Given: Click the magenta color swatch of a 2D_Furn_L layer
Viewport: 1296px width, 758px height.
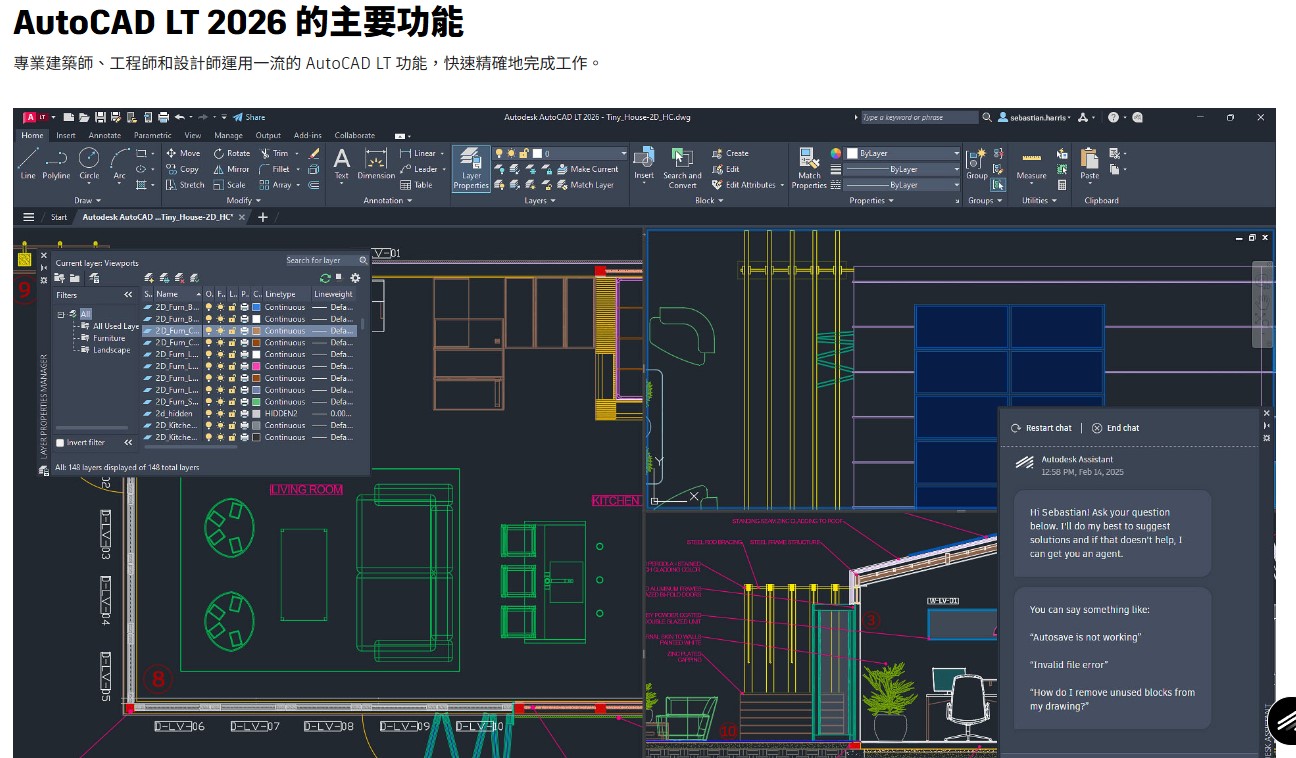Looking at the screenshot, I should click(256, 367).
